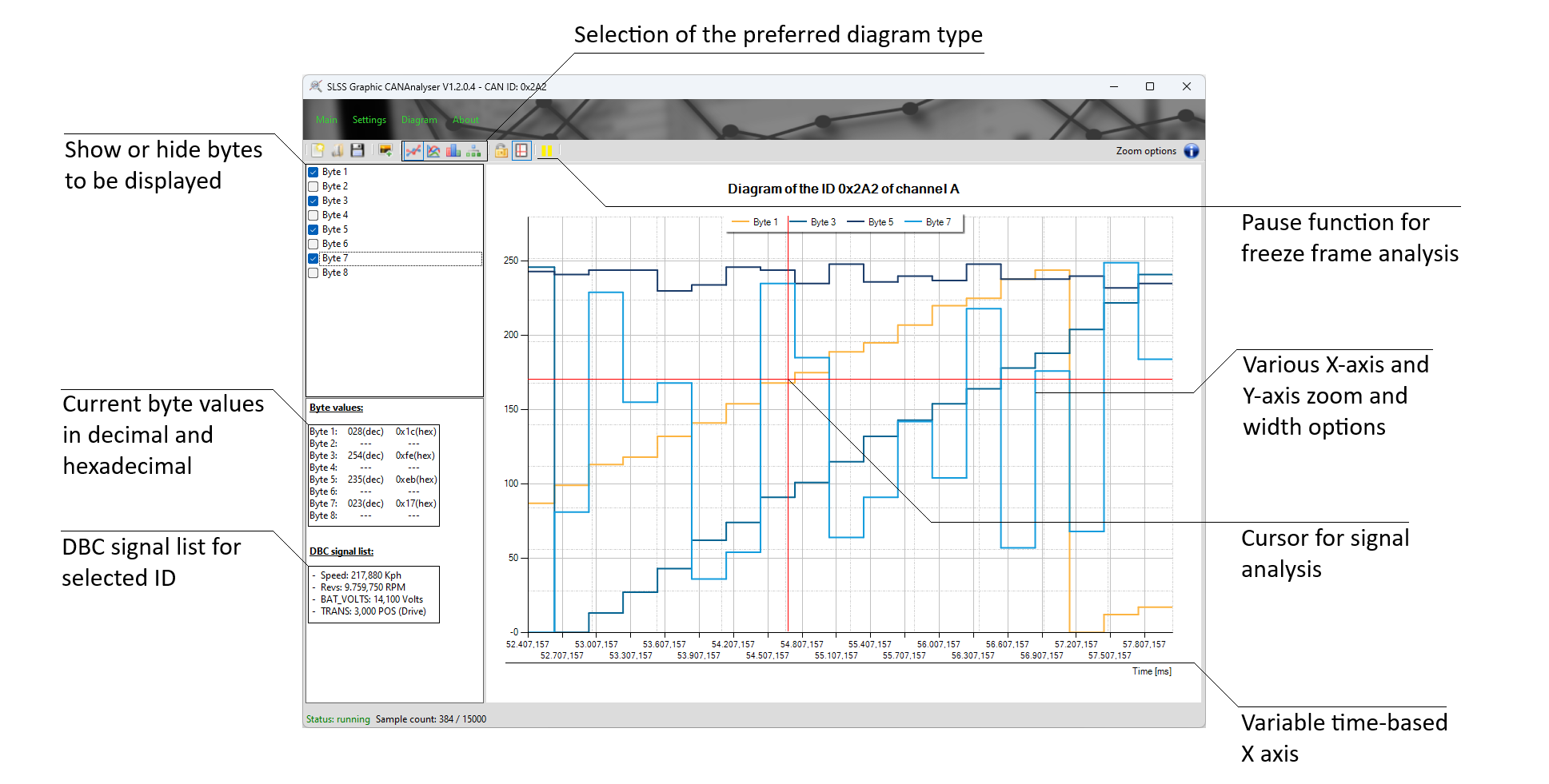Select the line chart diagram type

pos(413,150)
